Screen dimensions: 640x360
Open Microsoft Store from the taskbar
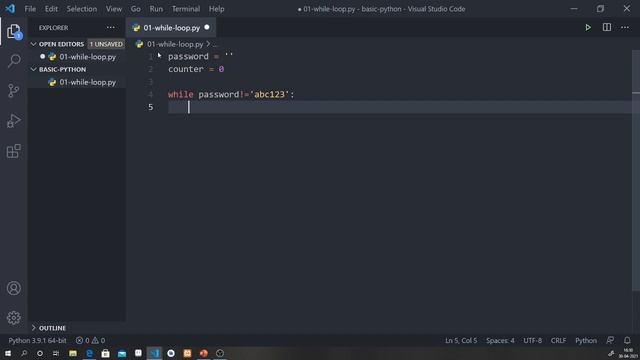(x=105, y=353)
